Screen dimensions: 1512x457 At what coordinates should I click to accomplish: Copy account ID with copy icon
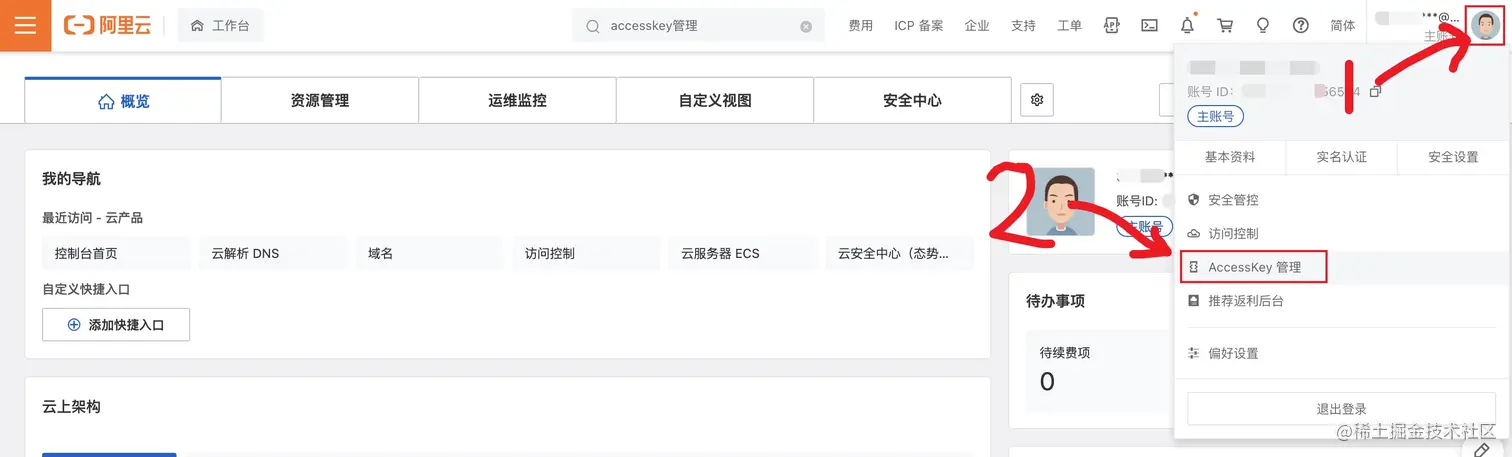(1375, 91)
